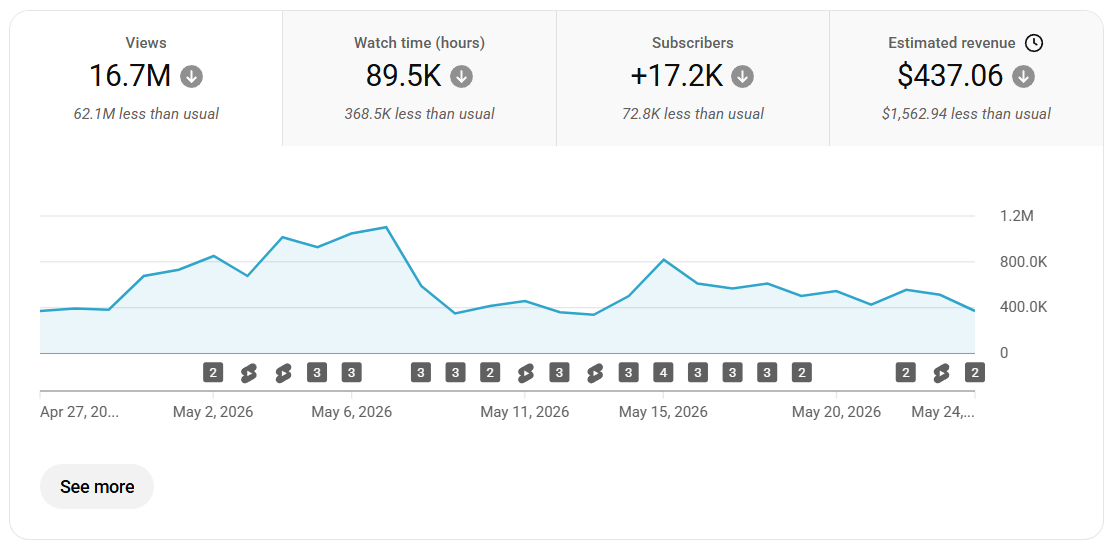1107x547 pixels.
Task: Open the 3-videos marker above May 6, 2026
Action: pyautogui.click(x=352, y=373)
